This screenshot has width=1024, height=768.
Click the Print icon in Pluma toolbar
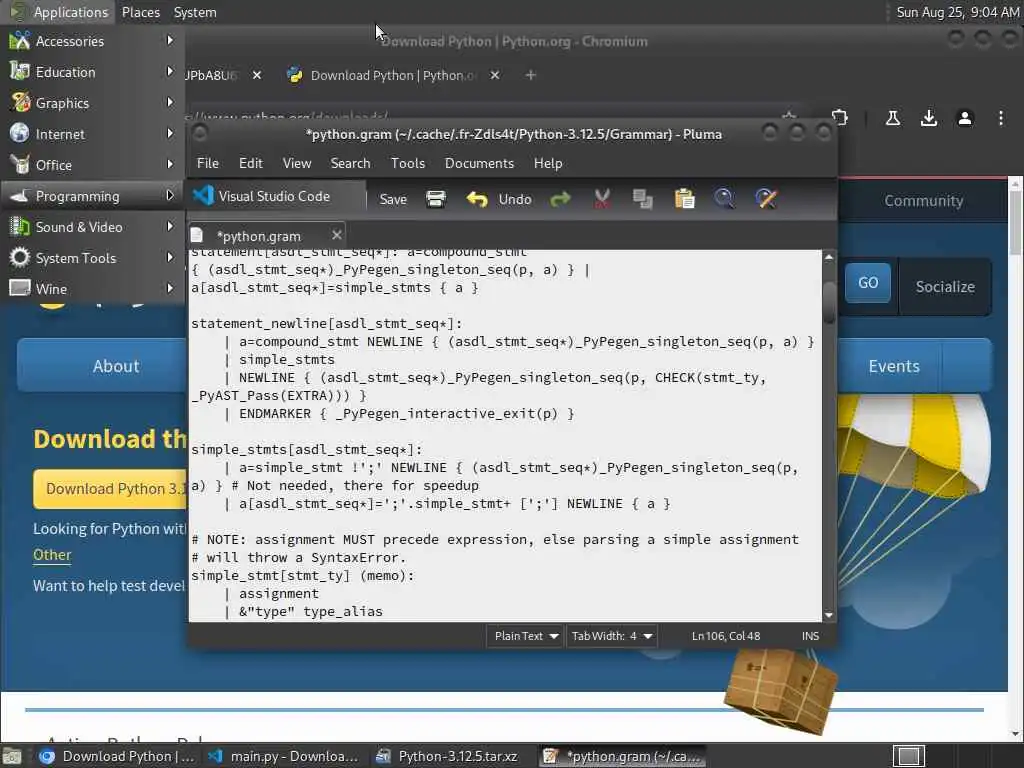pyautogui.click(x=436, y=199)
